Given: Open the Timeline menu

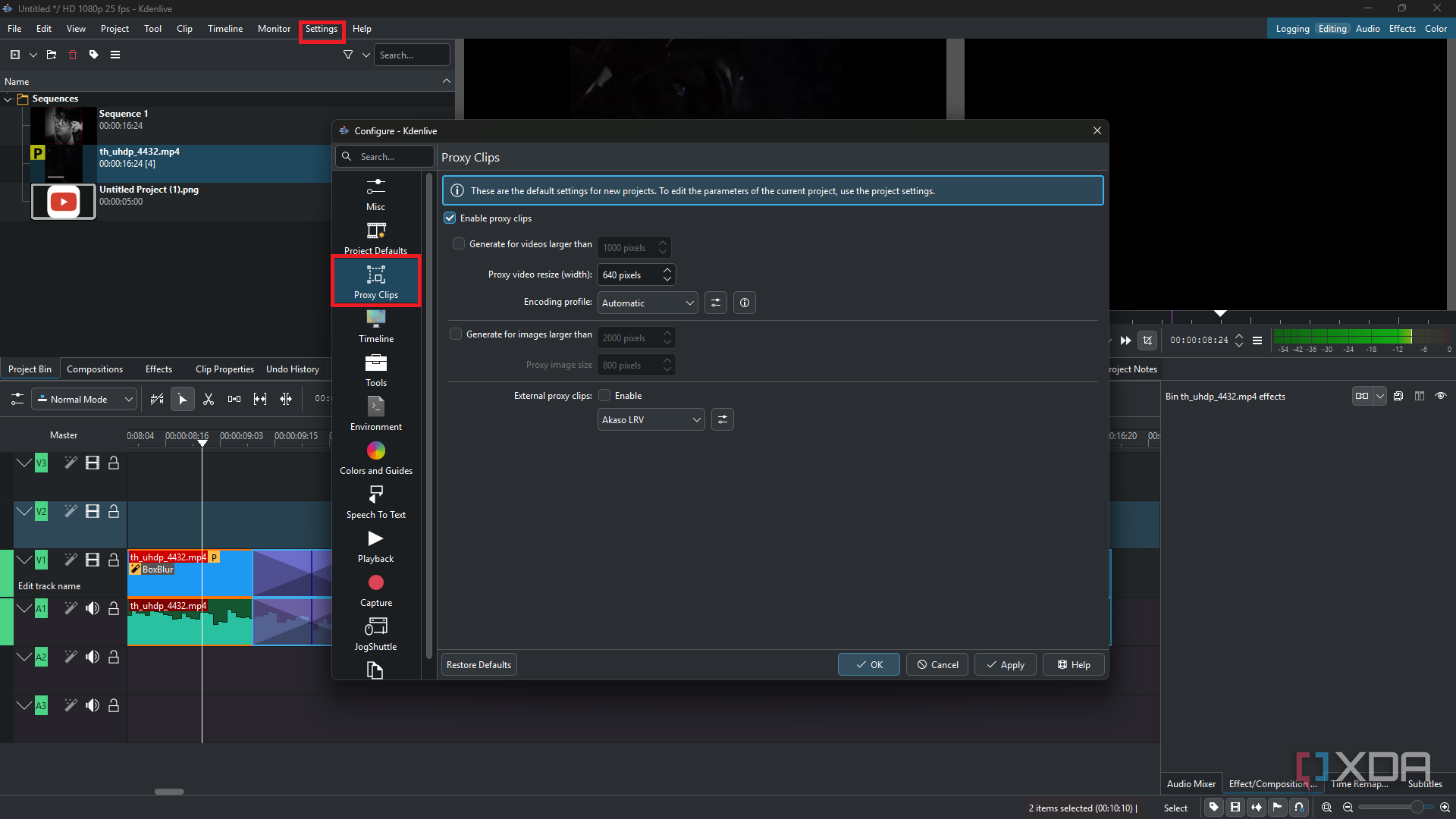Looking at the screenshot, I should pyautogui.click(x=225, y=29).
